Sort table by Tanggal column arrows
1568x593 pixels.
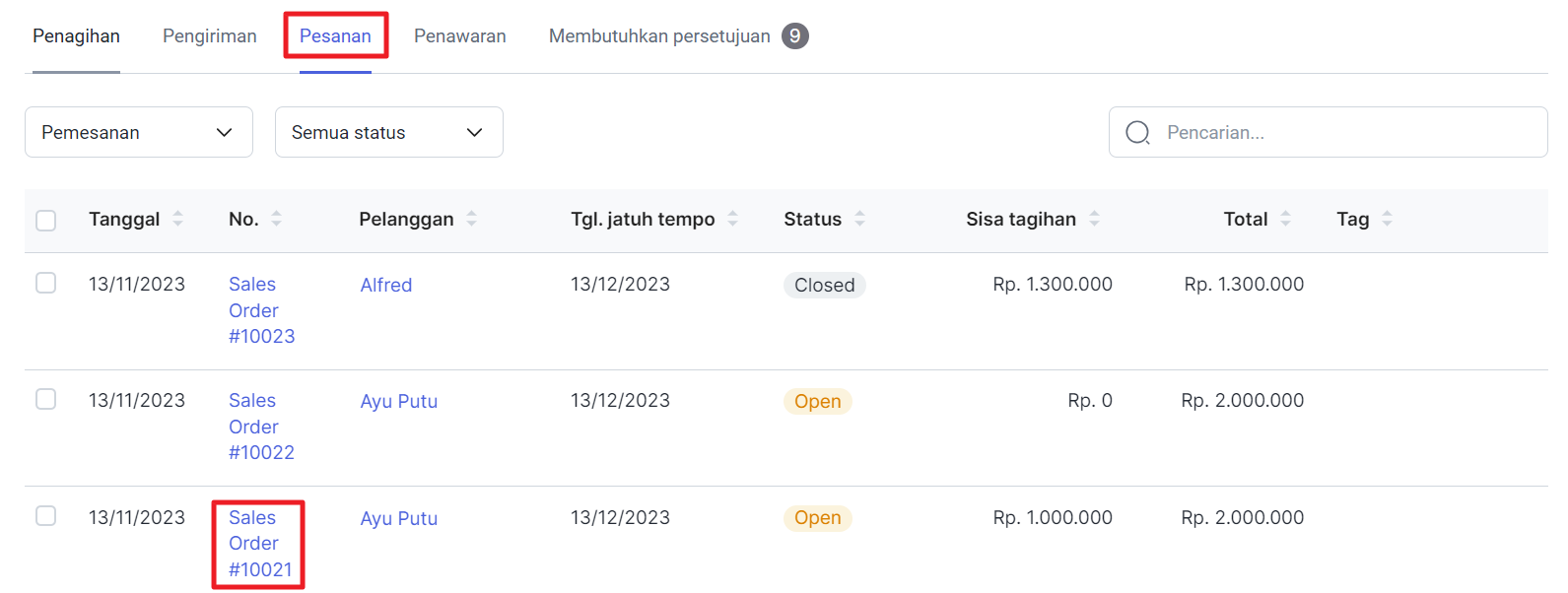pyautogui.click(x=177, y=219)
